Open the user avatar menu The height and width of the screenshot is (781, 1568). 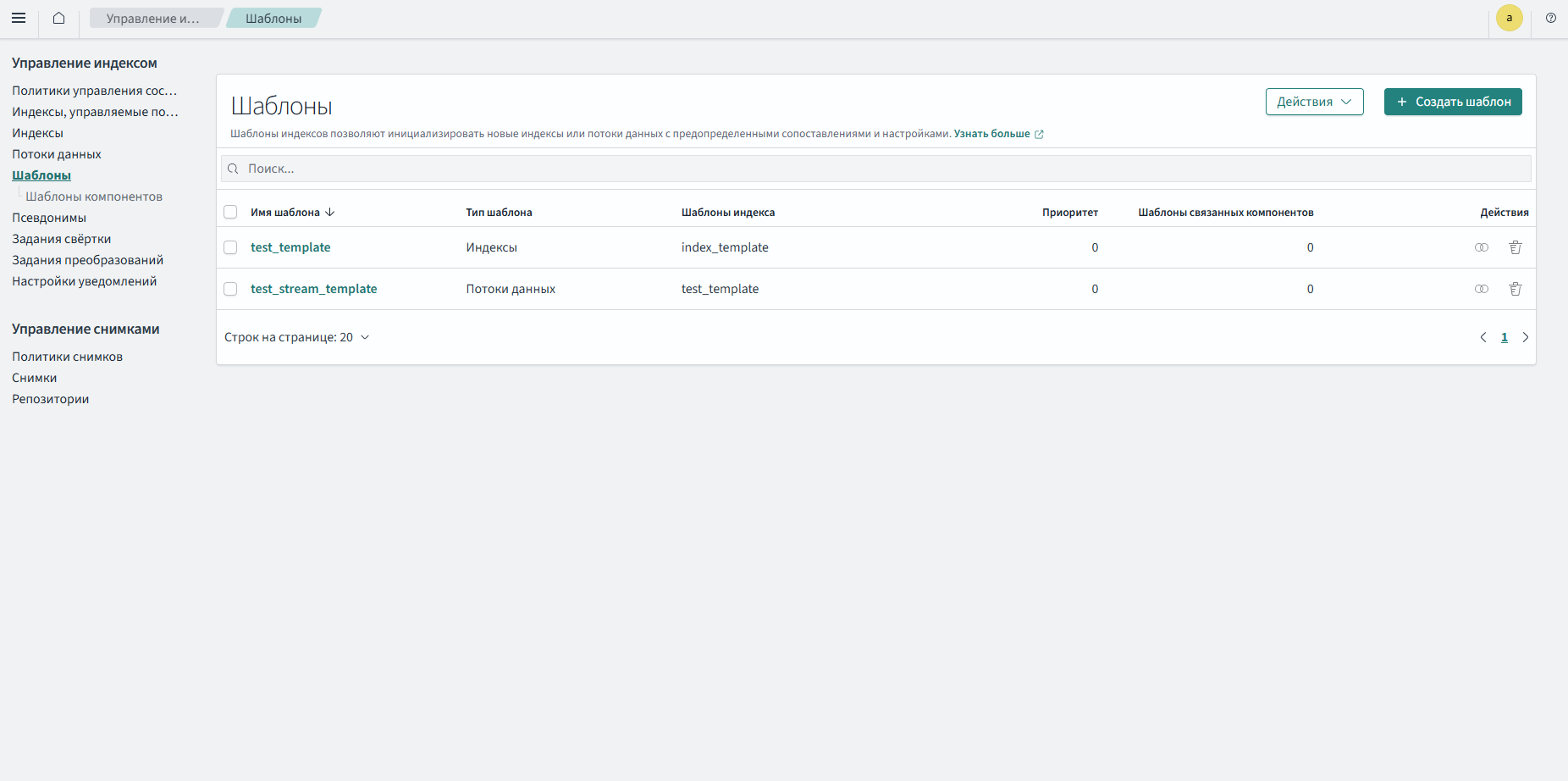(1509, 18)
